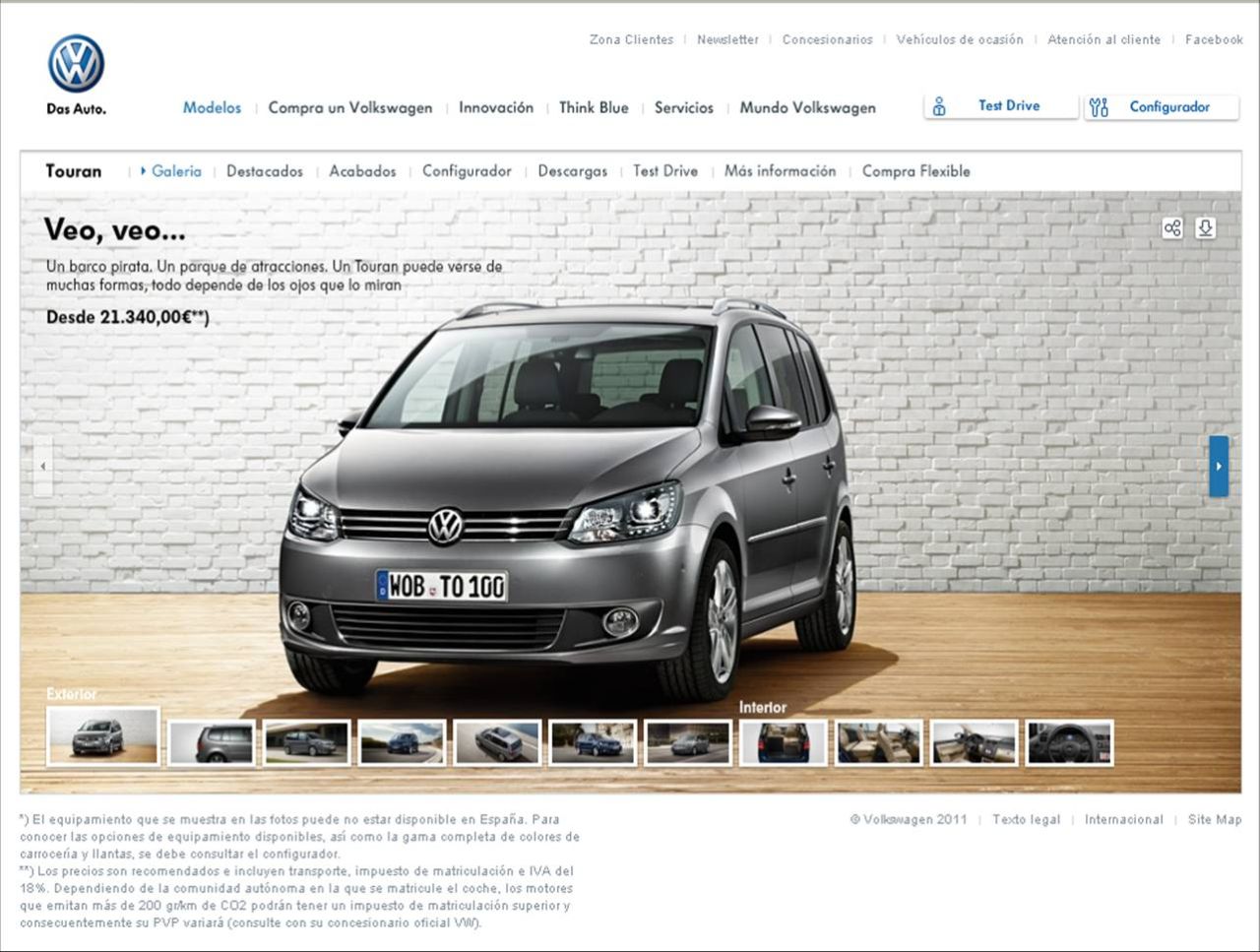The image size is (1260, 952).
Task: Open the Facebook link in the top bar
Action: tap(1214, 39)
